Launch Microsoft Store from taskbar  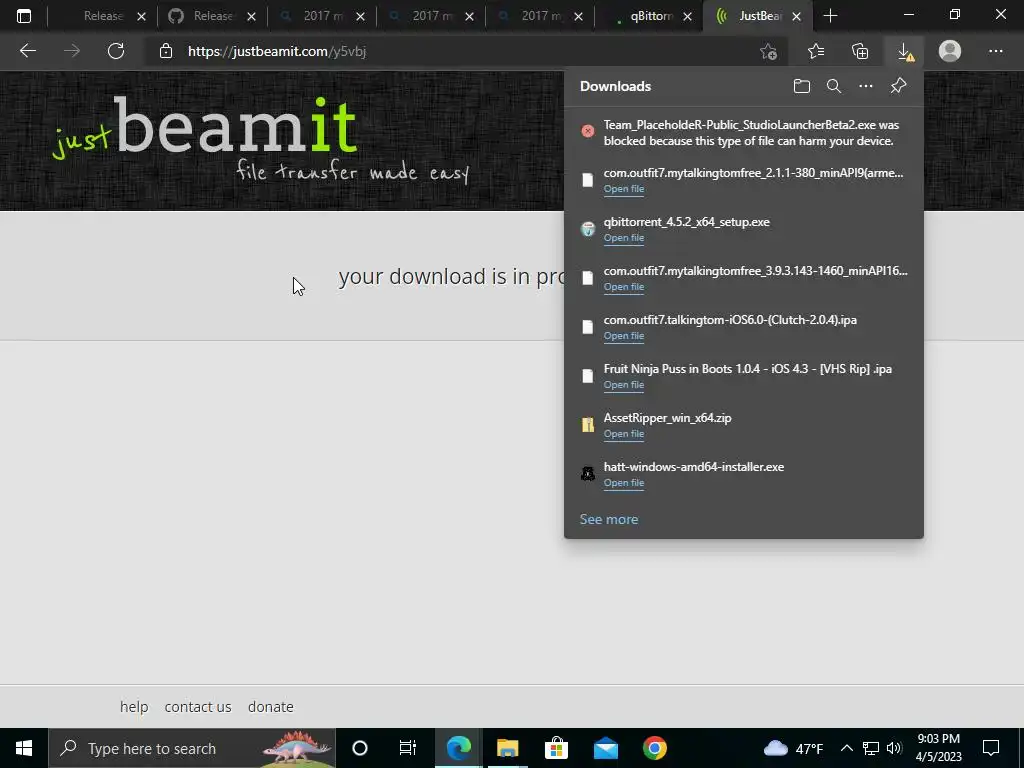[556, 748]
